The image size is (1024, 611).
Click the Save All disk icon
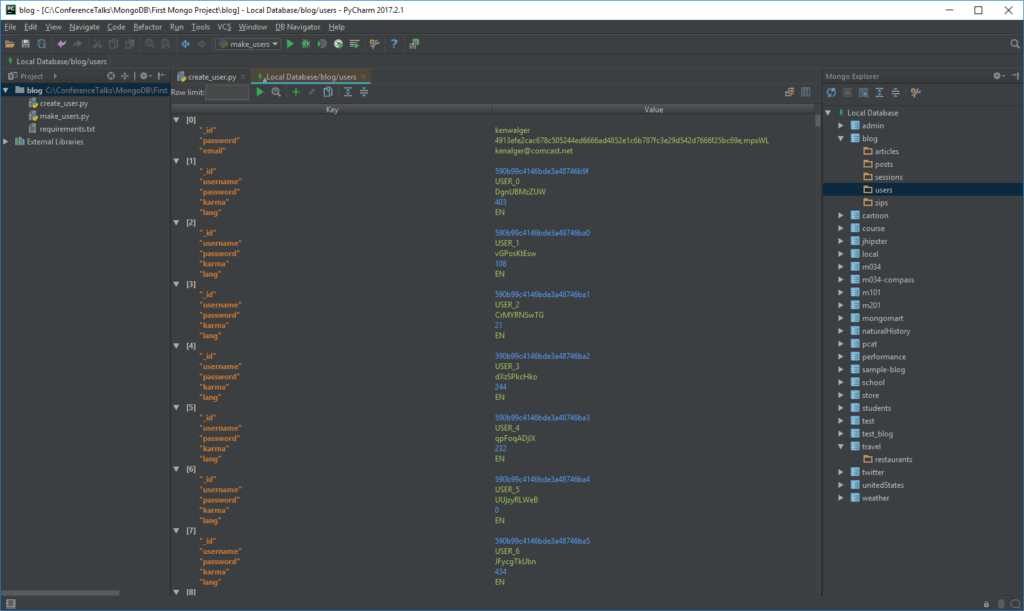click(x=25, y=44)
